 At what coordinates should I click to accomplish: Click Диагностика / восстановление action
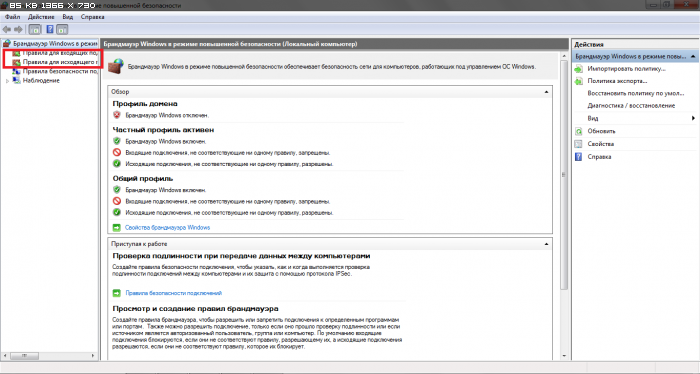tap(631, 106)
